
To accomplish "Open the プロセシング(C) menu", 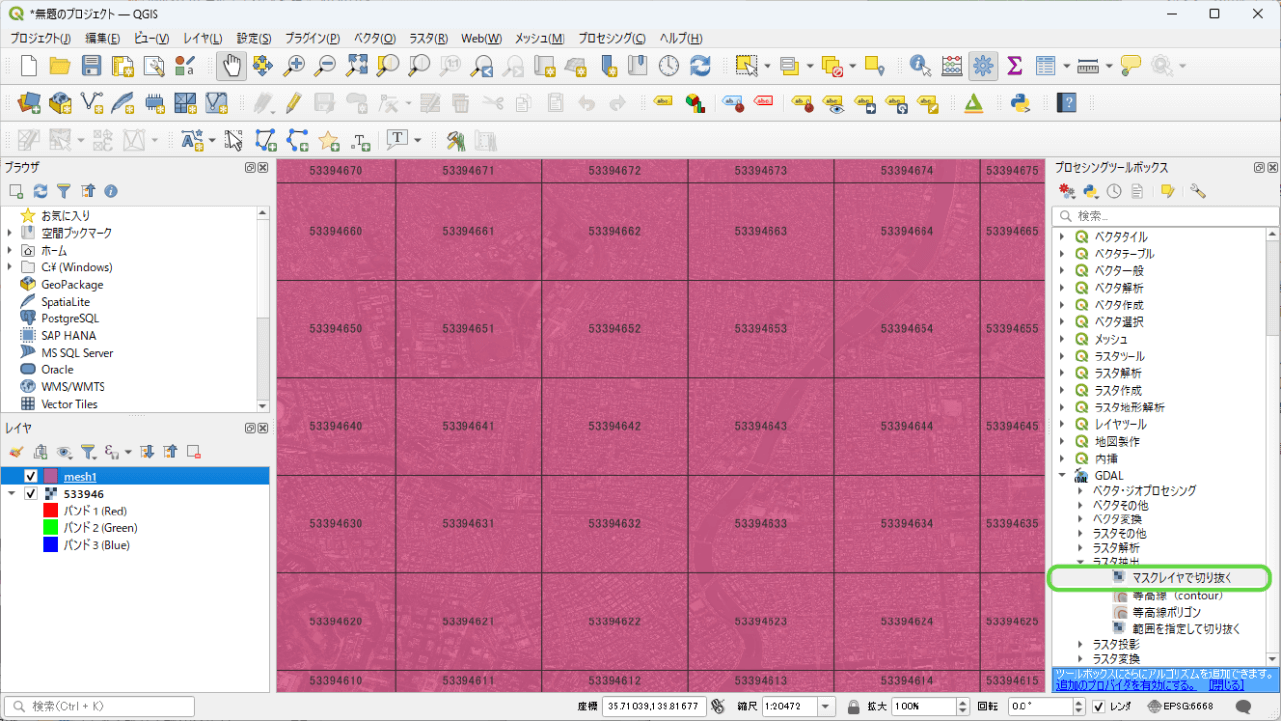I will click(611, 38).
